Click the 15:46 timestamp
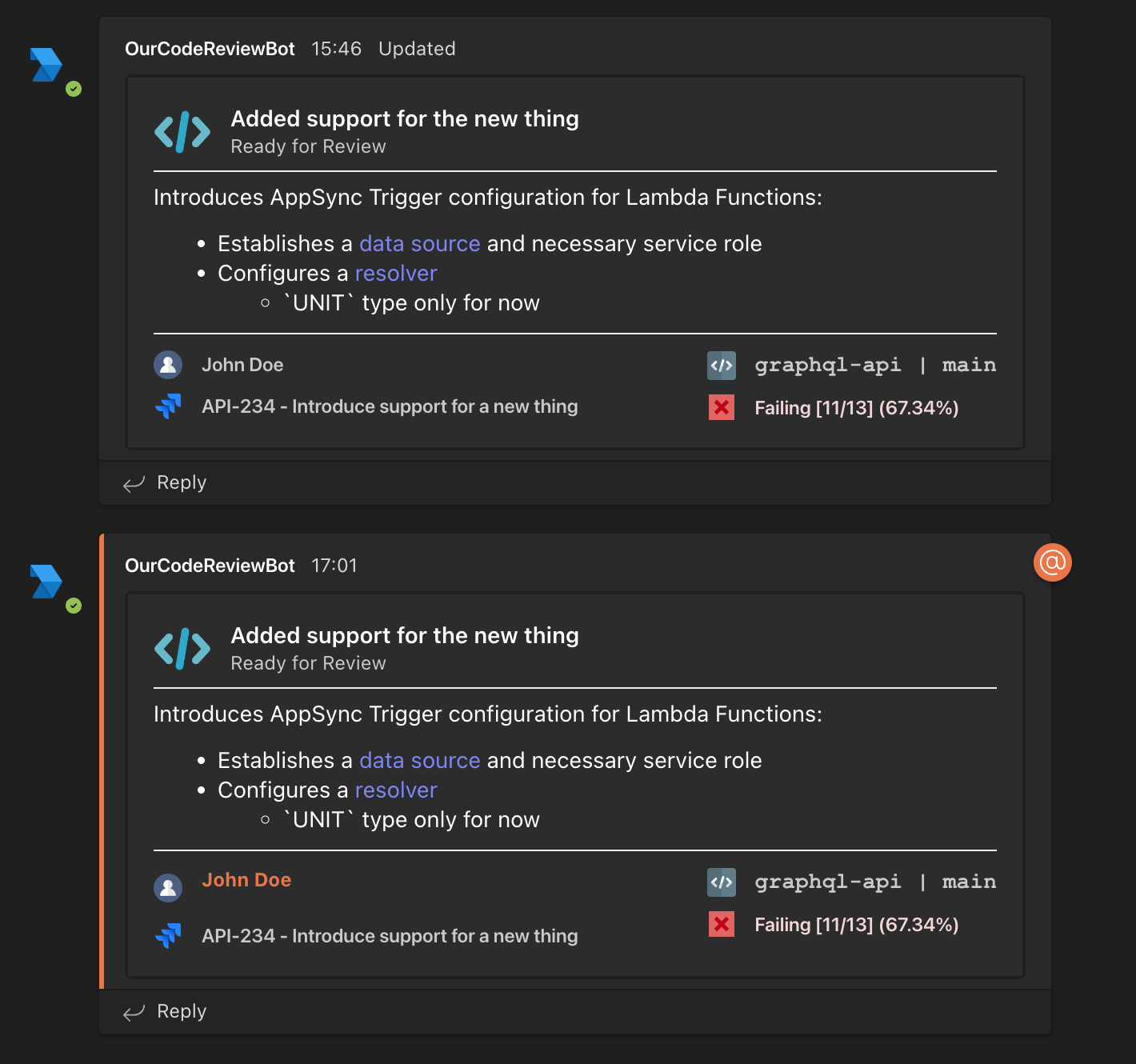 tap(336, 49)
